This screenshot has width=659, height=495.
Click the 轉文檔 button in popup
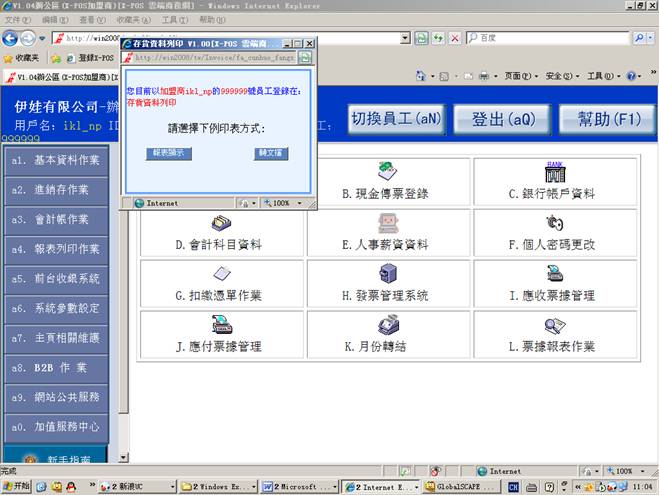click(270, 154)
